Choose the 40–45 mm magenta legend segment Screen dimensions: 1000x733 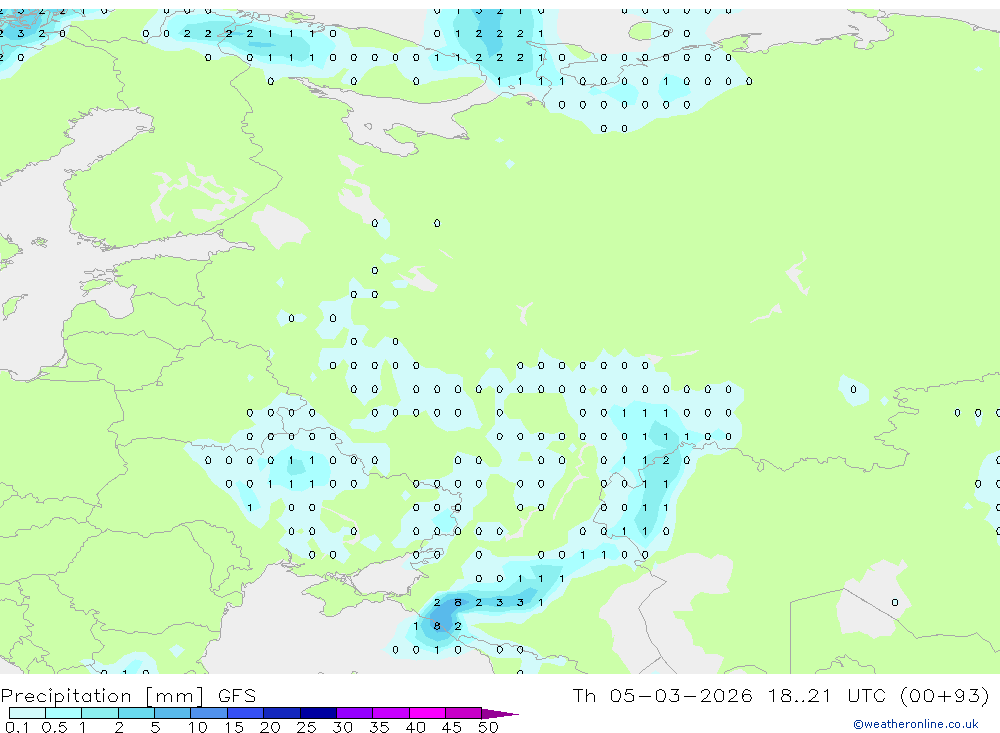(427, 713)
